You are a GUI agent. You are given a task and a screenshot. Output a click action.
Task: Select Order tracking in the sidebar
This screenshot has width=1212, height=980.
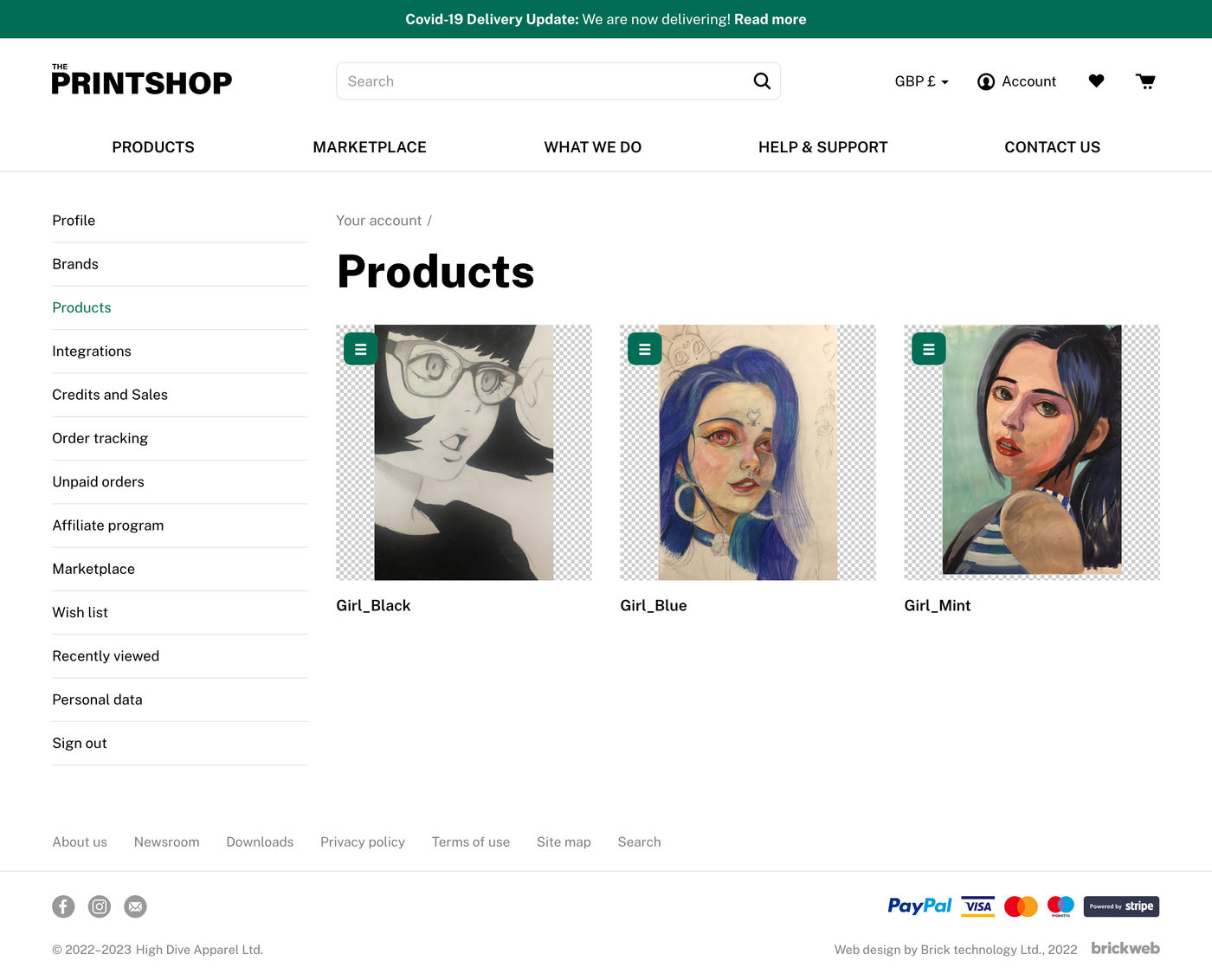click(x=100, y=438)
